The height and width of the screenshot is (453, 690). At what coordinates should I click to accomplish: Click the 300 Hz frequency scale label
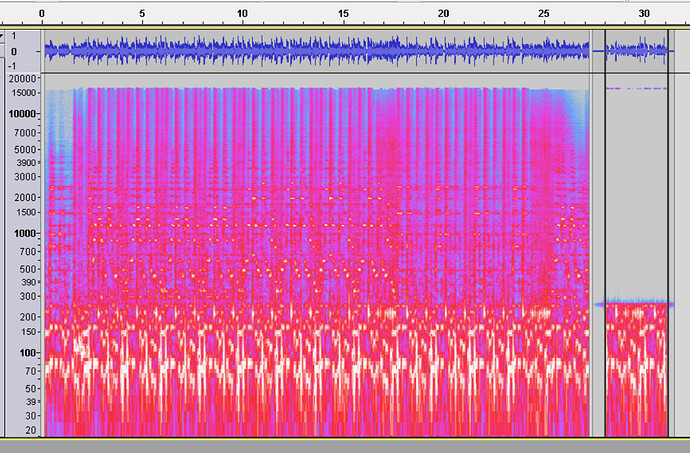click(x=27, y=296)
